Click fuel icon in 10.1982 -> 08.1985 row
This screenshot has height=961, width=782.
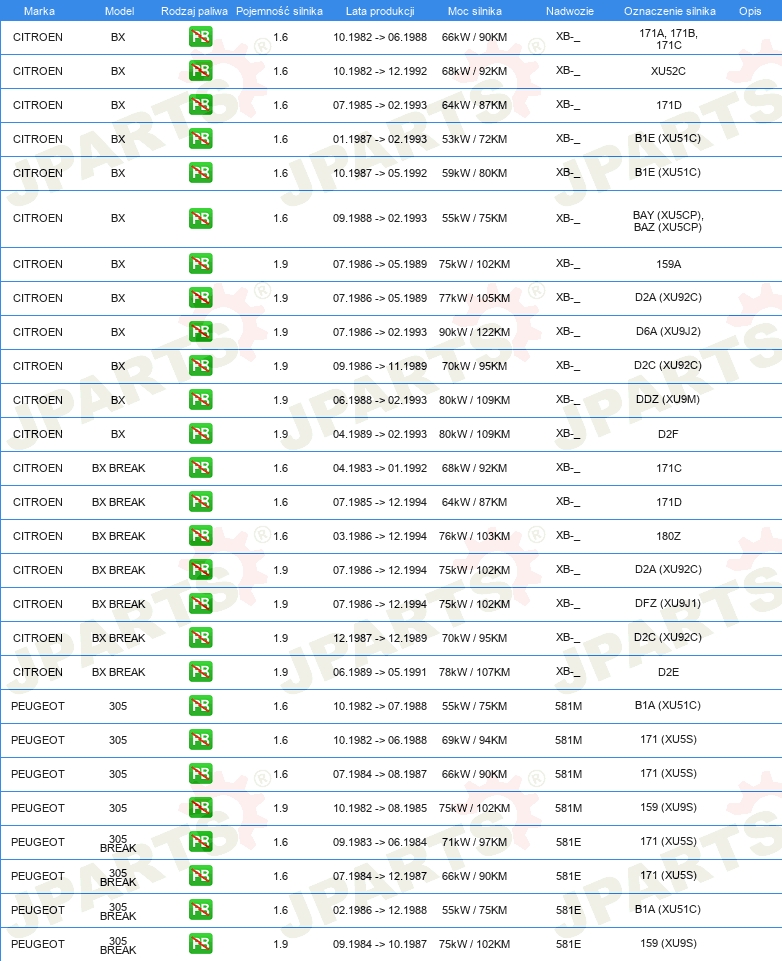200,808
